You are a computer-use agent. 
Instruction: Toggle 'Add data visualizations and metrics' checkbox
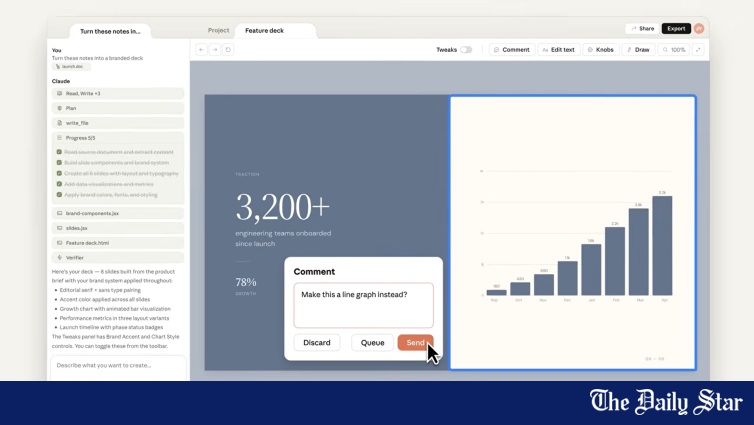tap(59, 184)
